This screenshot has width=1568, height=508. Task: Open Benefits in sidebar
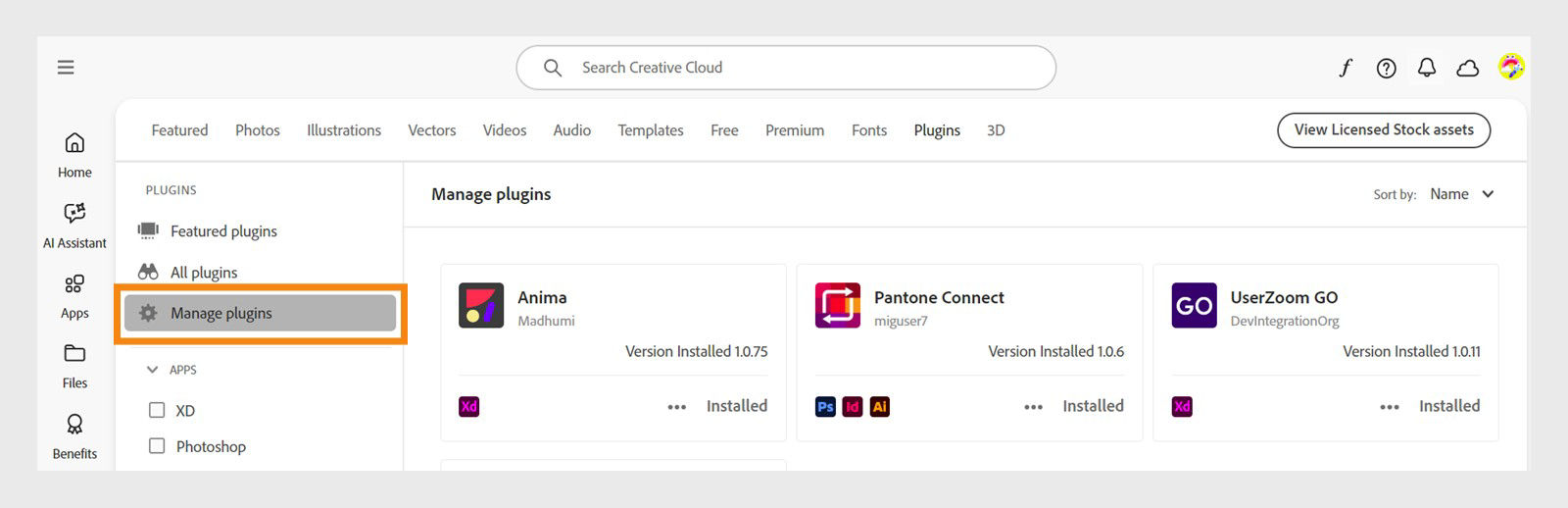click(x=74, y=436)
